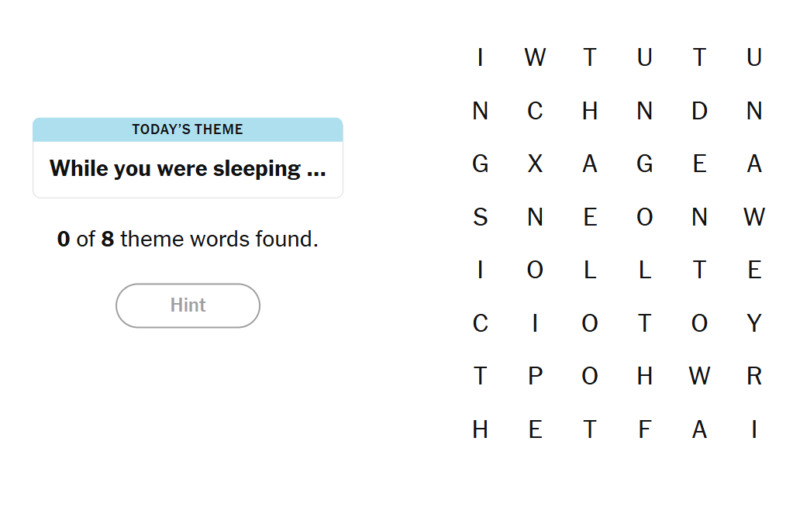
Task: Click the Hint button
Action: 188,306
